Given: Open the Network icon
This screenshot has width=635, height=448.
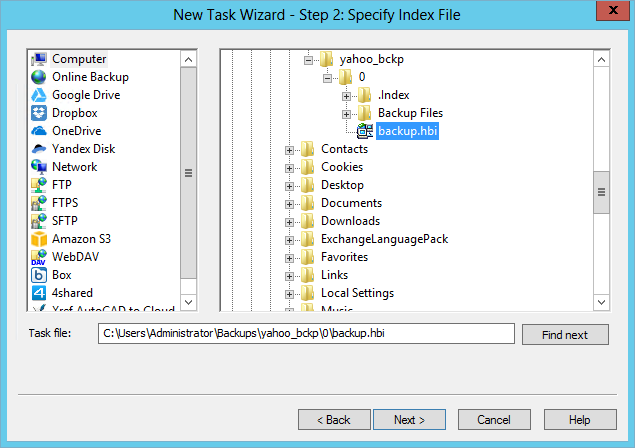Looking at the screenshot, I should pyautogui.click(x=39, y=167).
